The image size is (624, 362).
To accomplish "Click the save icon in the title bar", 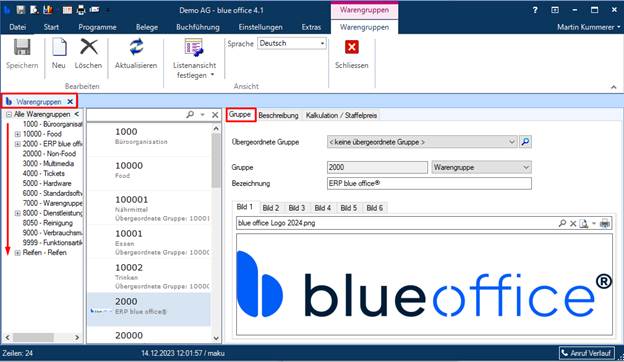I will [x=21, y=10].
